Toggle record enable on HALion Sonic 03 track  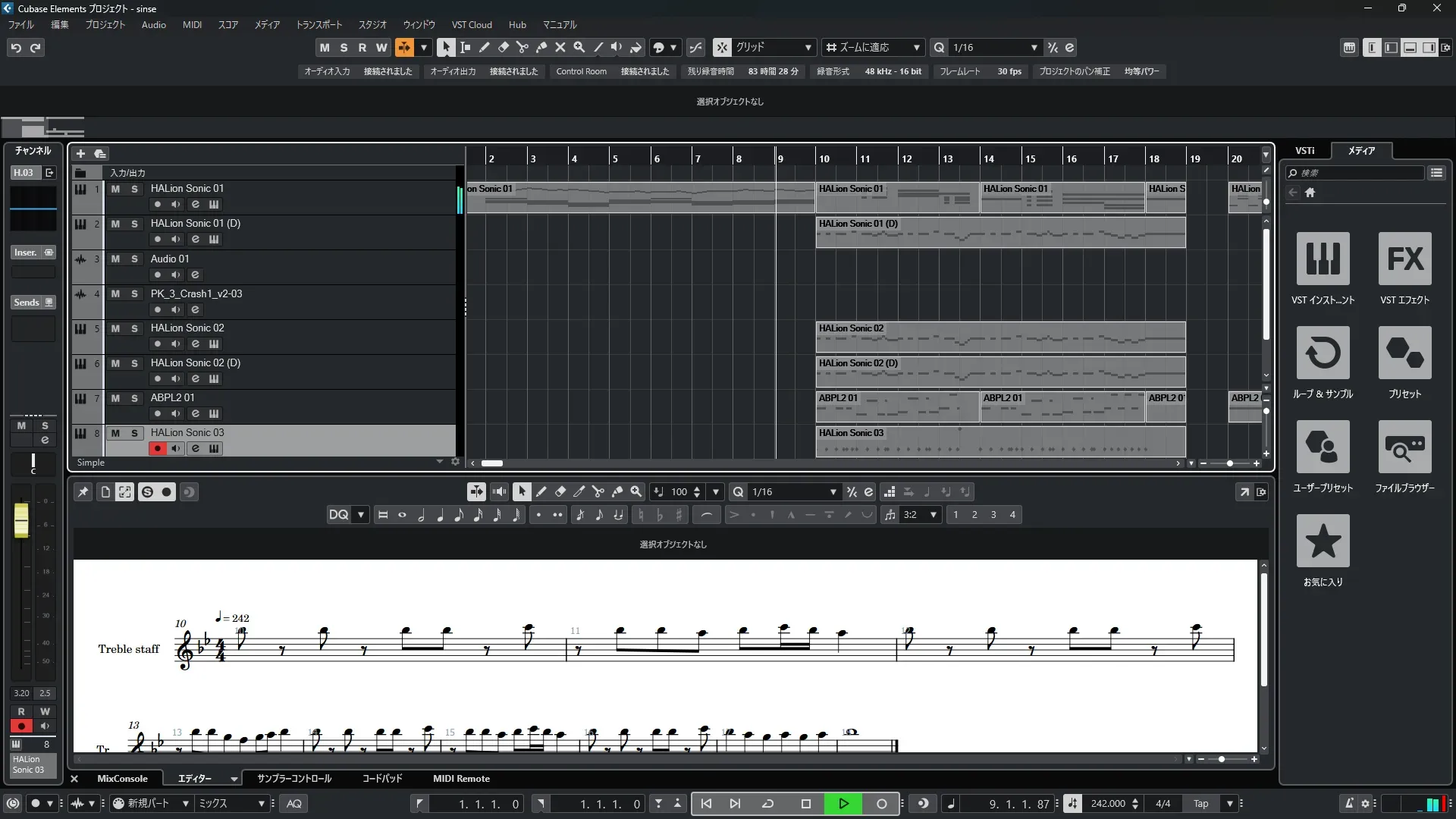(x=157, y=448)
